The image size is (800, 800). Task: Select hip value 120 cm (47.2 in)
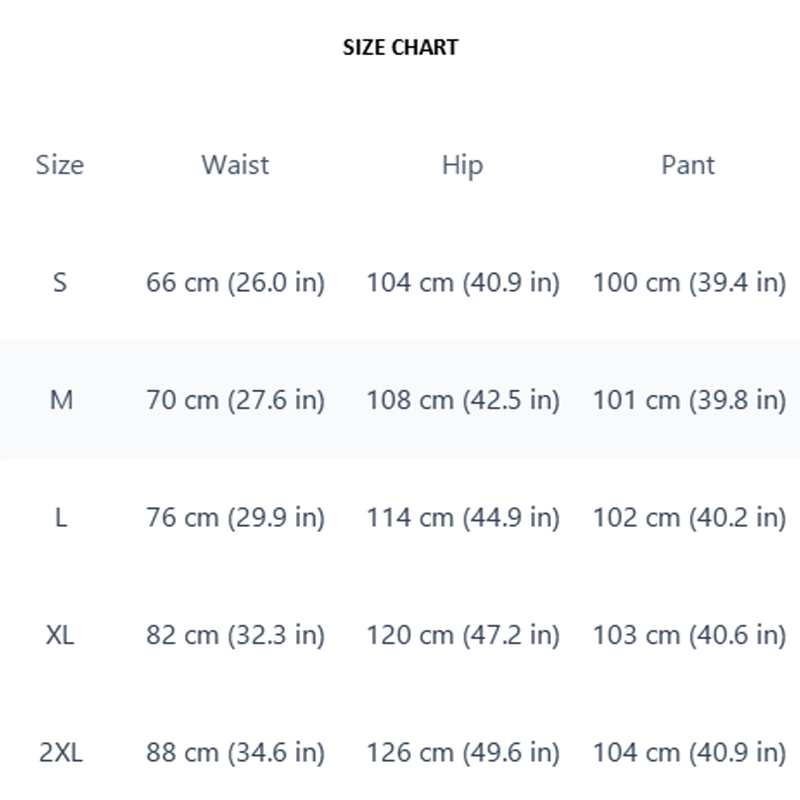463,635
